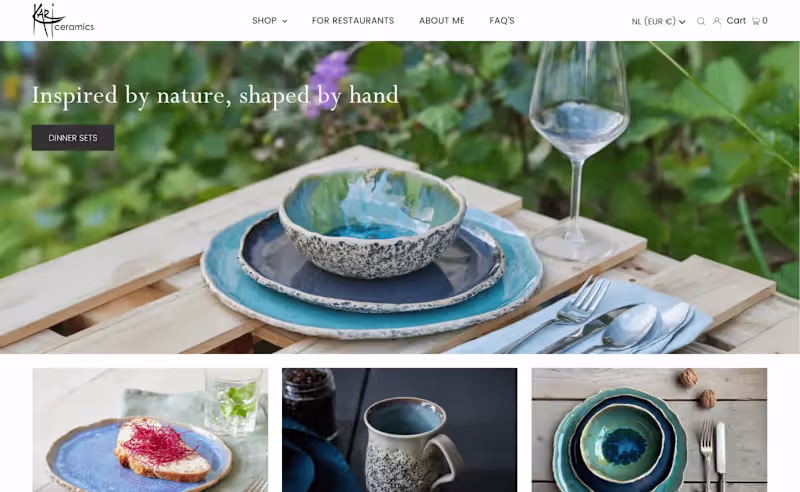This screenshot has width=800, height=492.
Task: Go to FOR RESTAURANTS page
Action: (353, 20)
